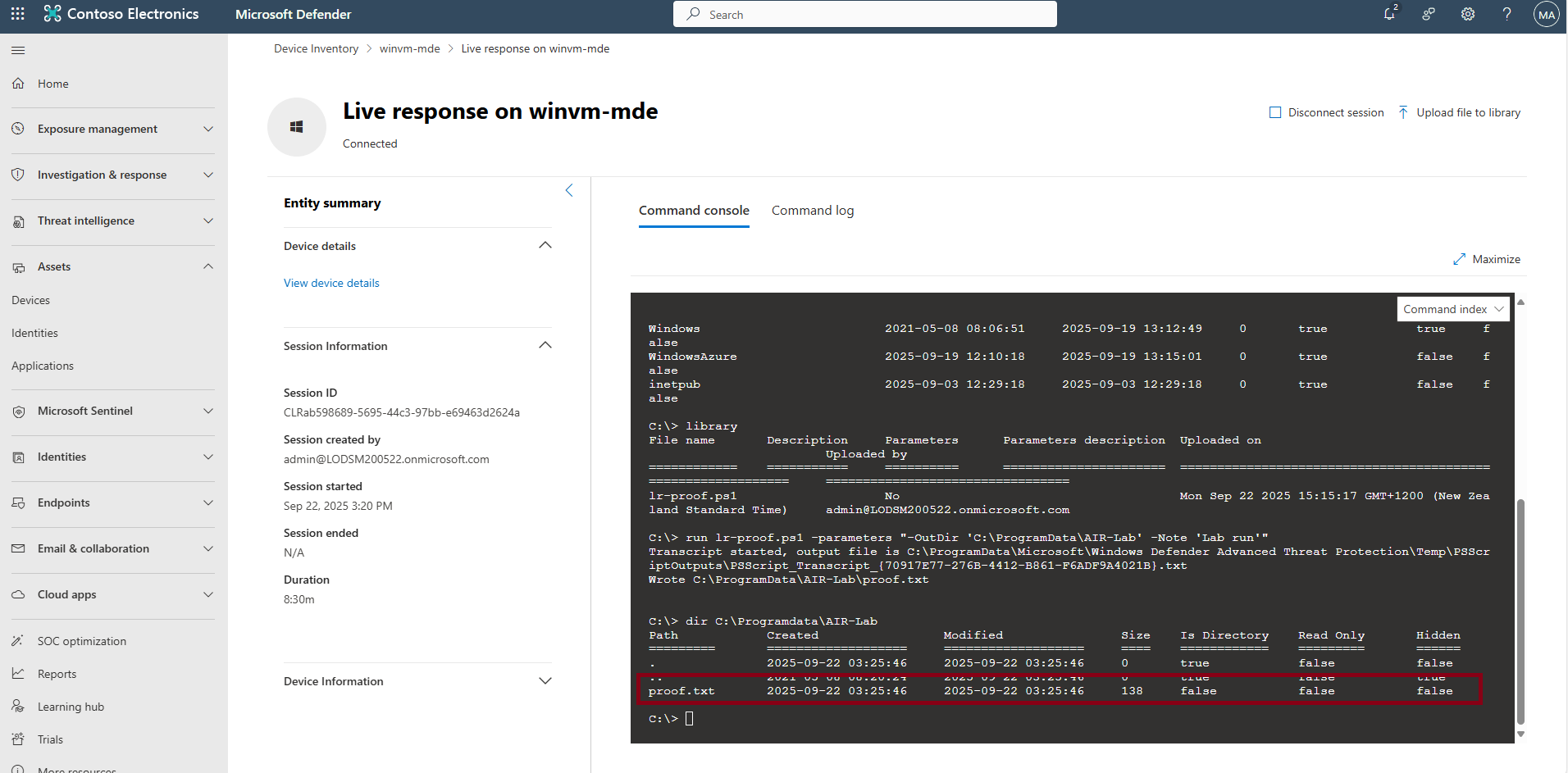Collapse the Assets section chevron
Screen dimensions: 1568x773
[208, 266]
